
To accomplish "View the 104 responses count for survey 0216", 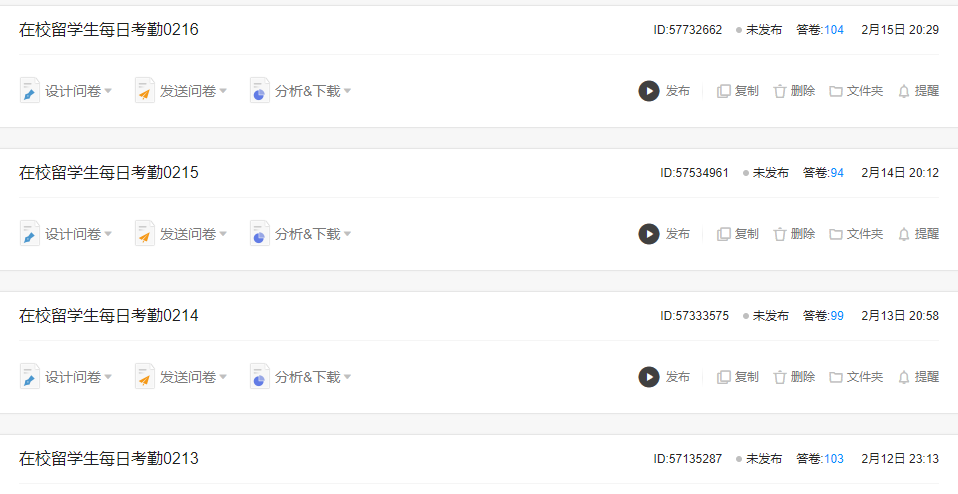I will (833, 30).
